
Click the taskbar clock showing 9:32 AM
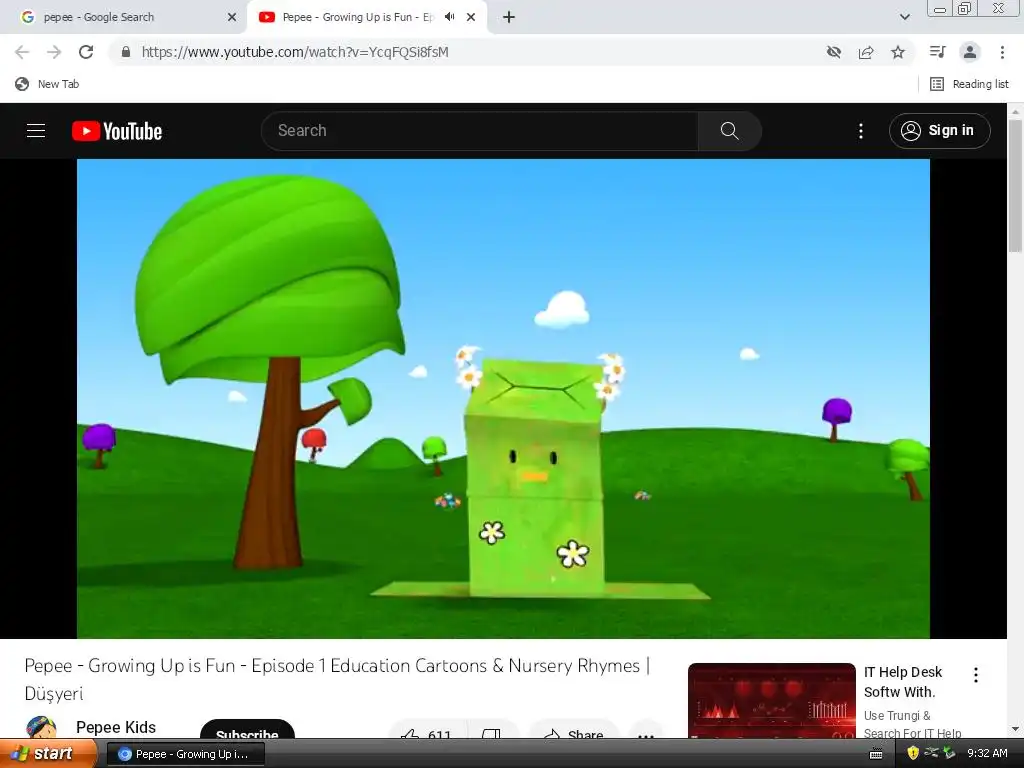(987, 754)
